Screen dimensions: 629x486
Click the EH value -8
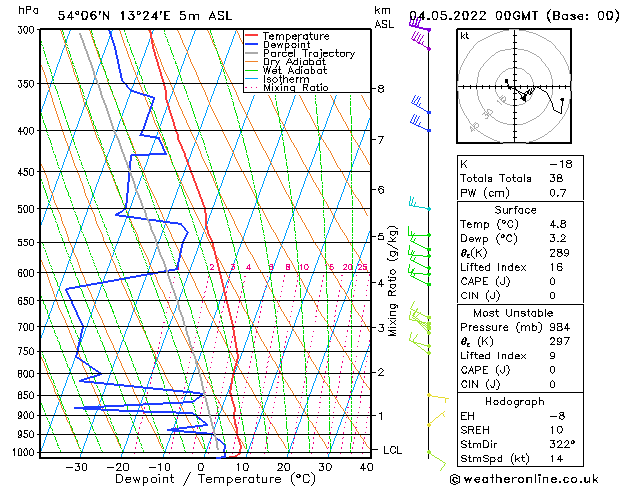(x=557, y=416)
